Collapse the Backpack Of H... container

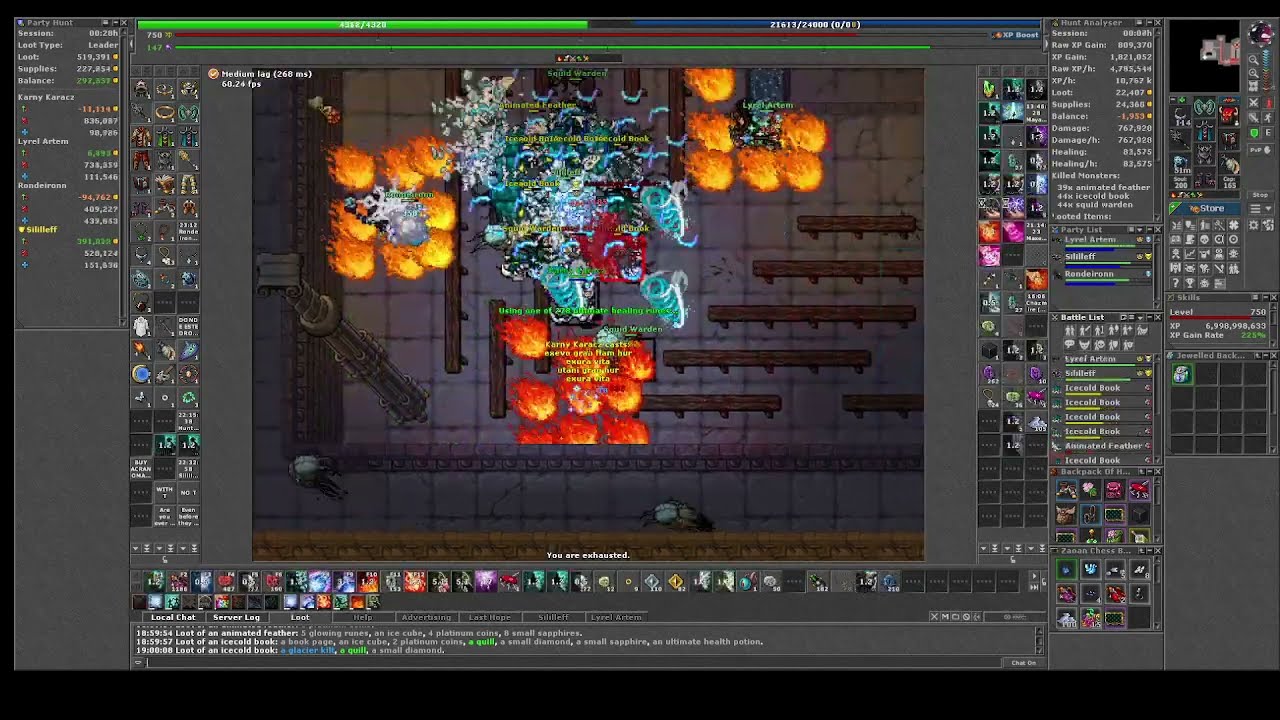[1149, 471]
